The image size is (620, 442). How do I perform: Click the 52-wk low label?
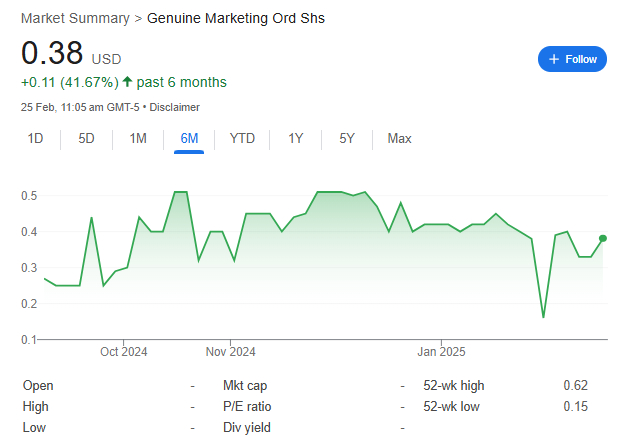[x=451, y=406]
